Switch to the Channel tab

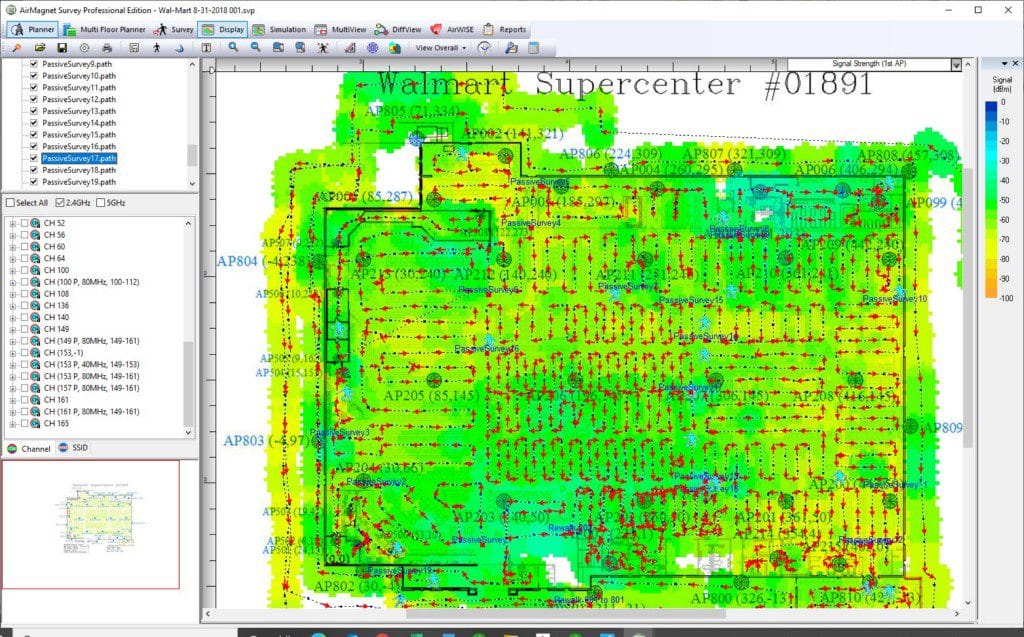coord(29,449)
